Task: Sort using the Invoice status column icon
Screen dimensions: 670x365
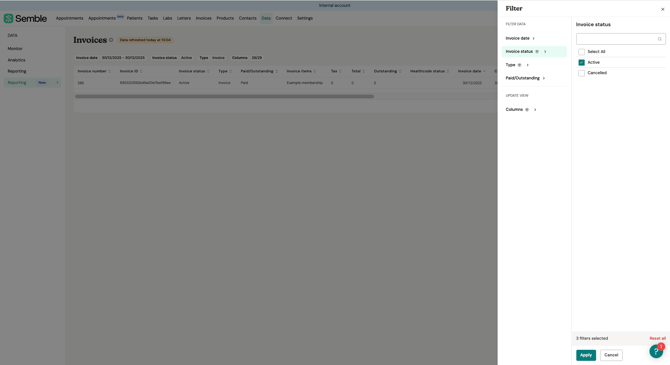Action: click(x=208, y=71)
